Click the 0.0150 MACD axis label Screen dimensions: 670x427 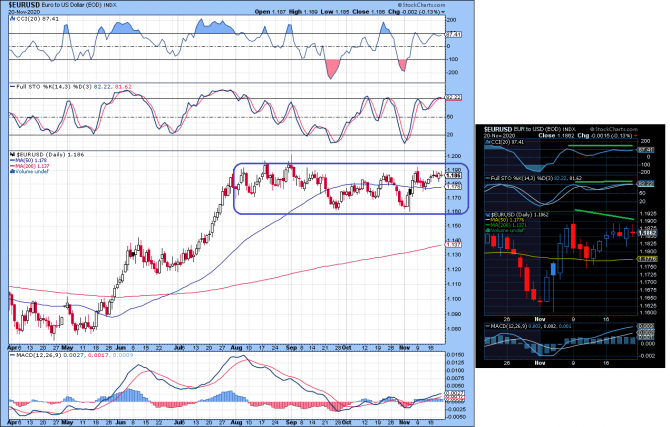[x=455, y=355]
